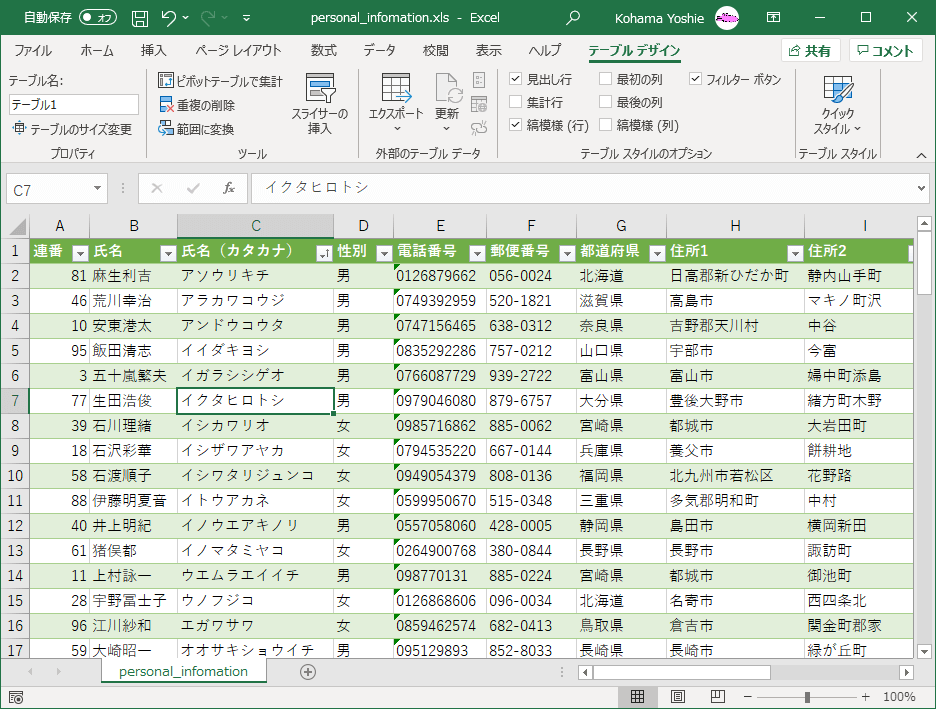The image size is (936, 709).
Task: Open filter dropdown for 都道府県 column
Action: click(657, 252)
